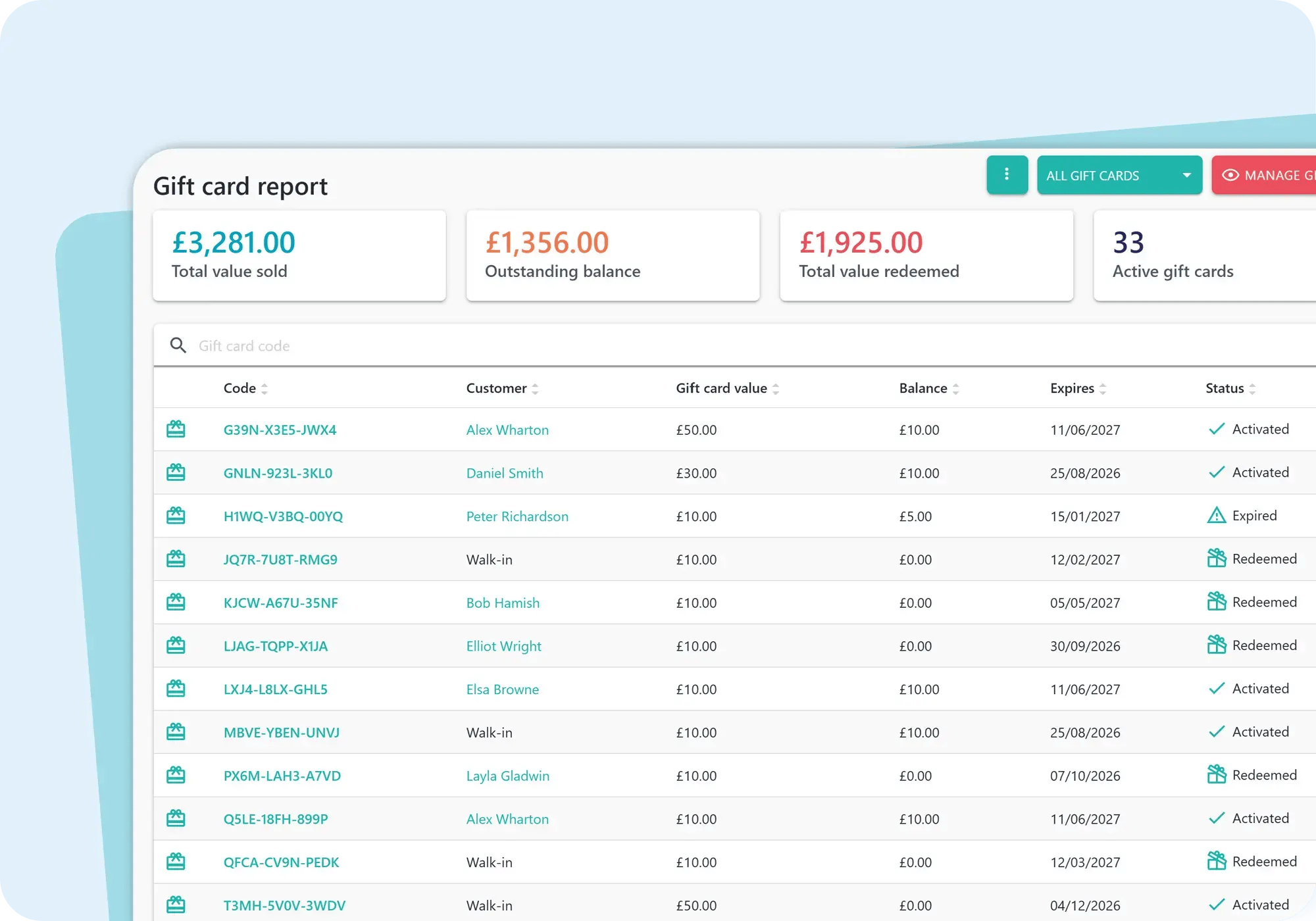This screenshot has width=1316, height=921.
Task: Click the Expired warning triangle icon
Action: (x=1216, y=515)
